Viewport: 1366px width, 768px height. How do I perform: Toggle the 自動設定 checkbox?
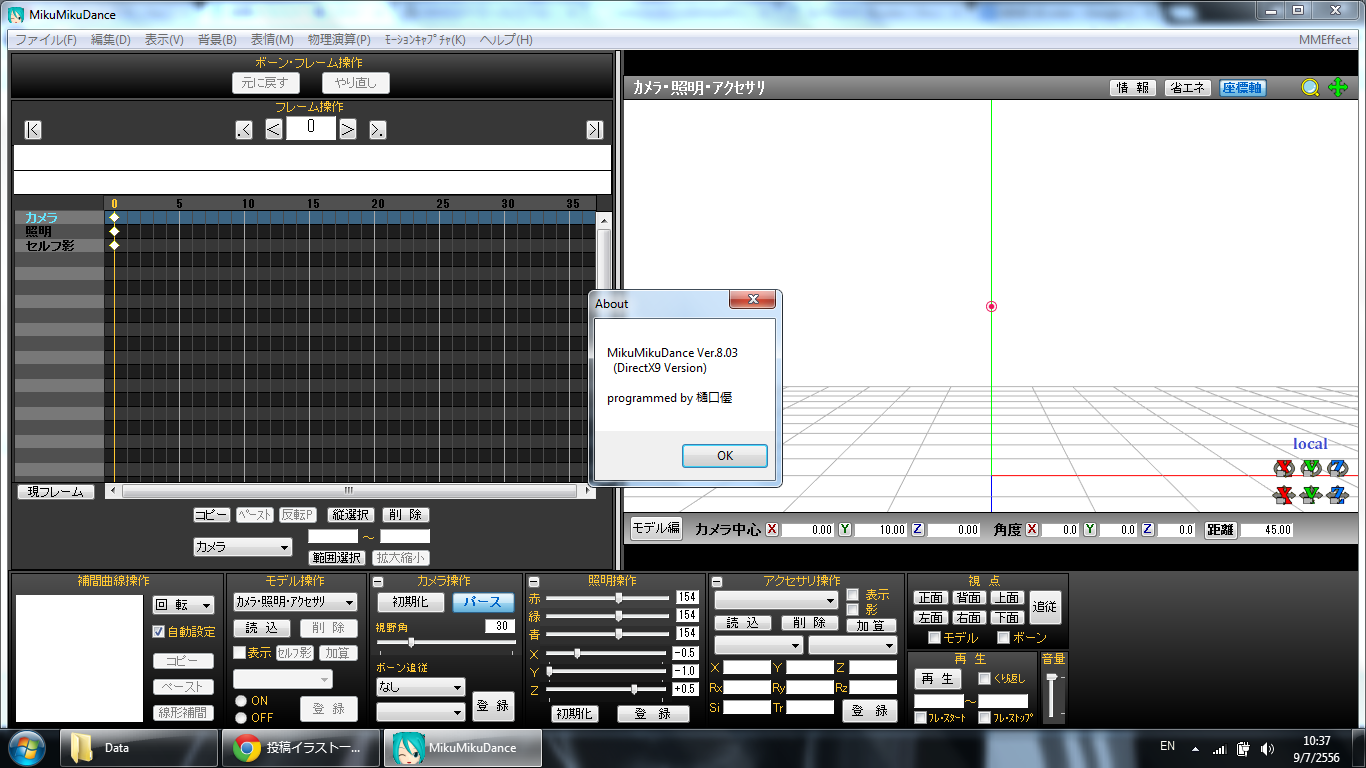158,632
